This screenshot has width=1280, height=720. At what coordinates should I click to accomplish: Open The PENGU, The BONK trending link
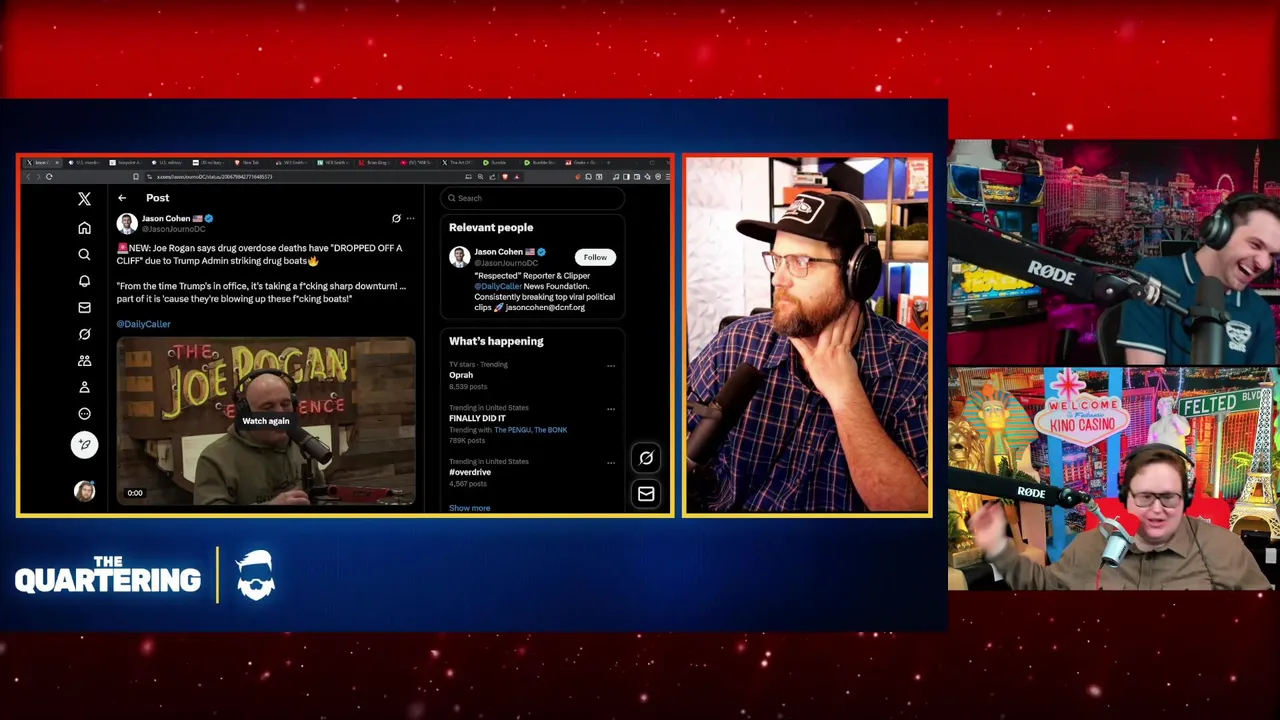pyautogui.click(x=530, y=430)
